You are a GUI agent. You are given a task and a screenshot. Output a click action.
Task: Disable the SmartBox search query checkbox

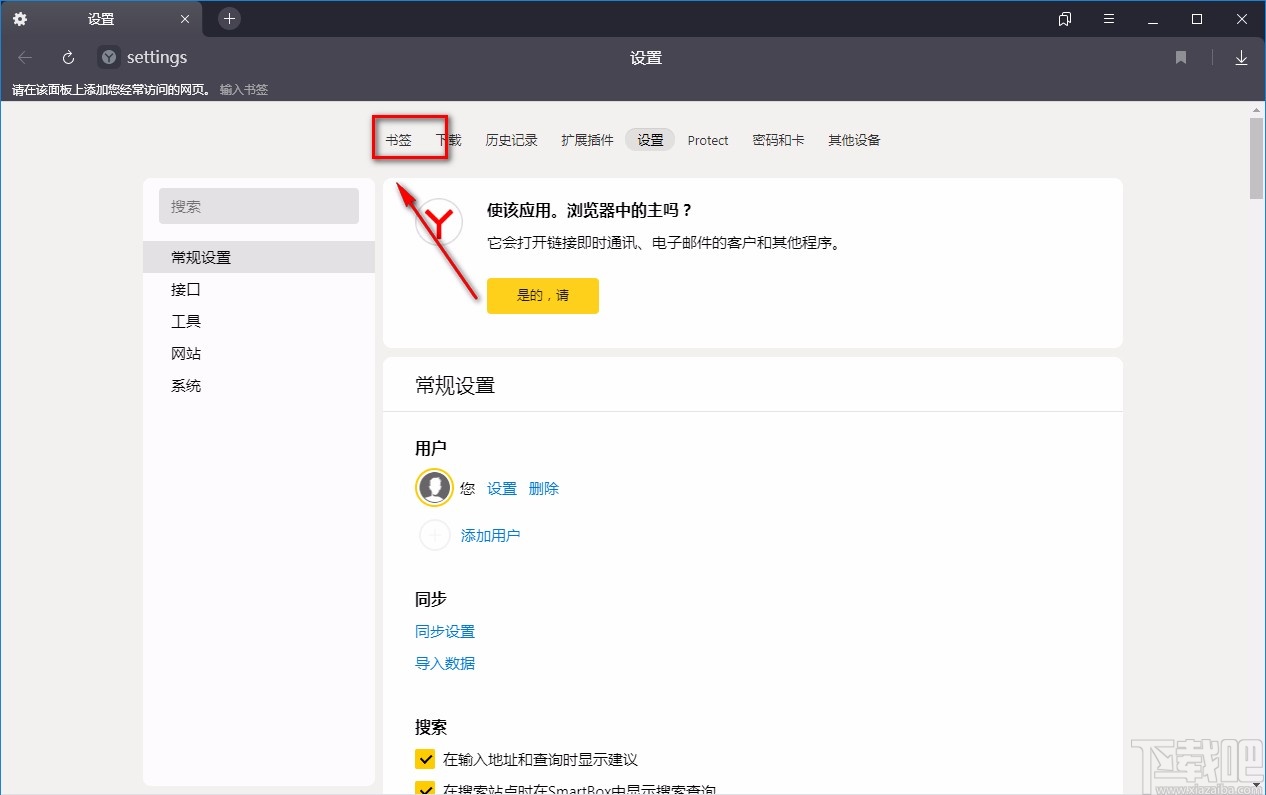[425, 789]
